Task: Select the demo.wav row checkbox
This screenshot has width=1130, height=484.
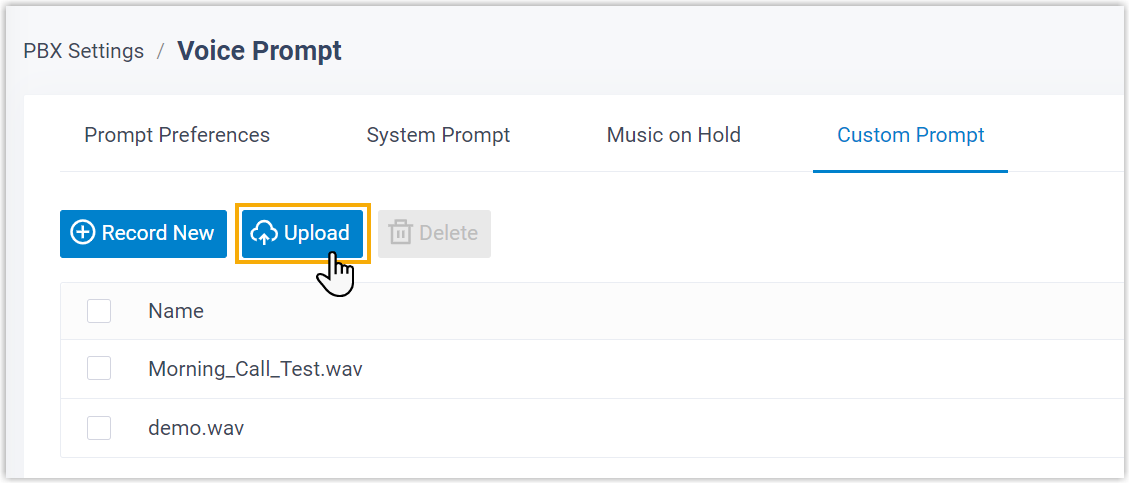Action: click(99, 428)
